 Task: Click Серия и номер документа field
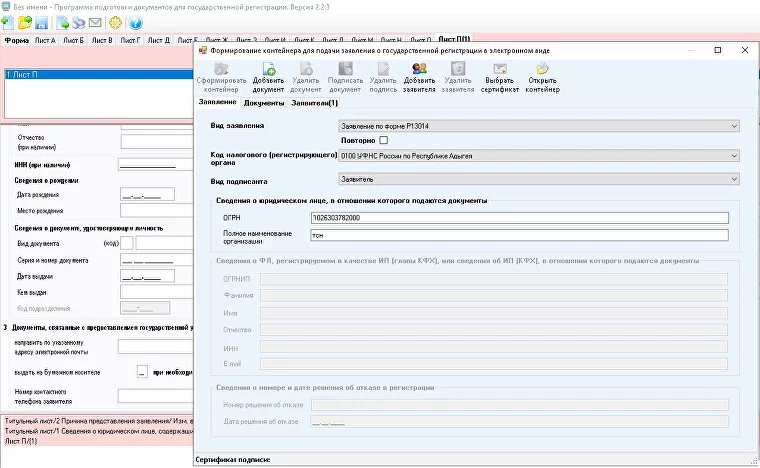click(x=157, y=260)
